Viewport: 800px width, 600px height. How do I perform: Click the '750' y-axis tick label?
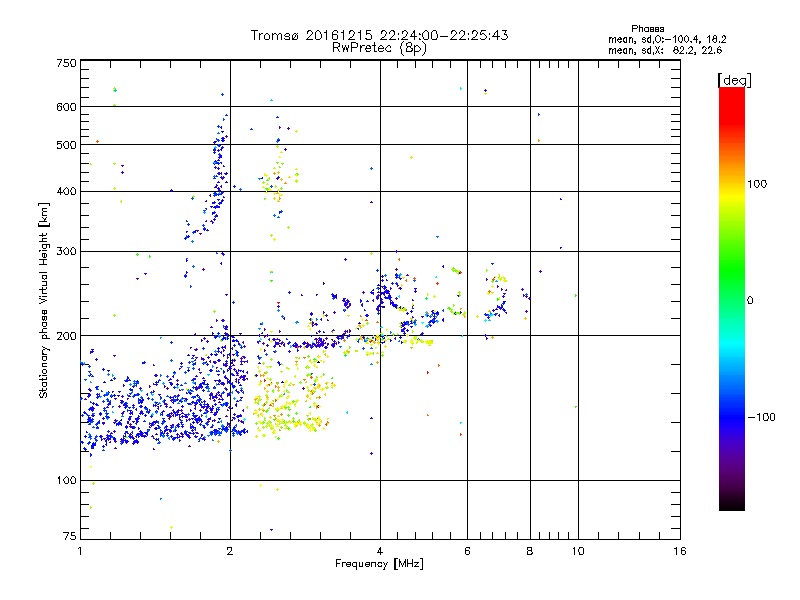pos(66,63)
